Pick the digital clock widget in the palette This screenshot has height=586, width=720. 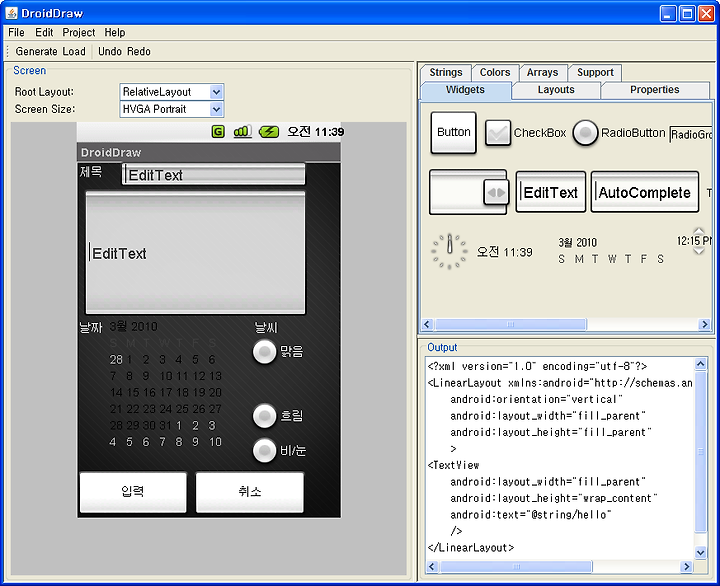[x=504, y=252]
